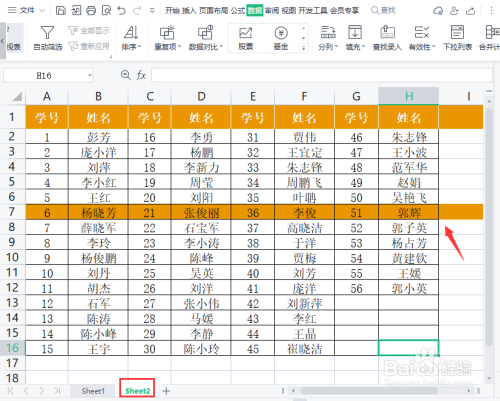Click the Save icon in quick toolbar
The height and width of the screenshot is (401, 500).
coord(60,11)
